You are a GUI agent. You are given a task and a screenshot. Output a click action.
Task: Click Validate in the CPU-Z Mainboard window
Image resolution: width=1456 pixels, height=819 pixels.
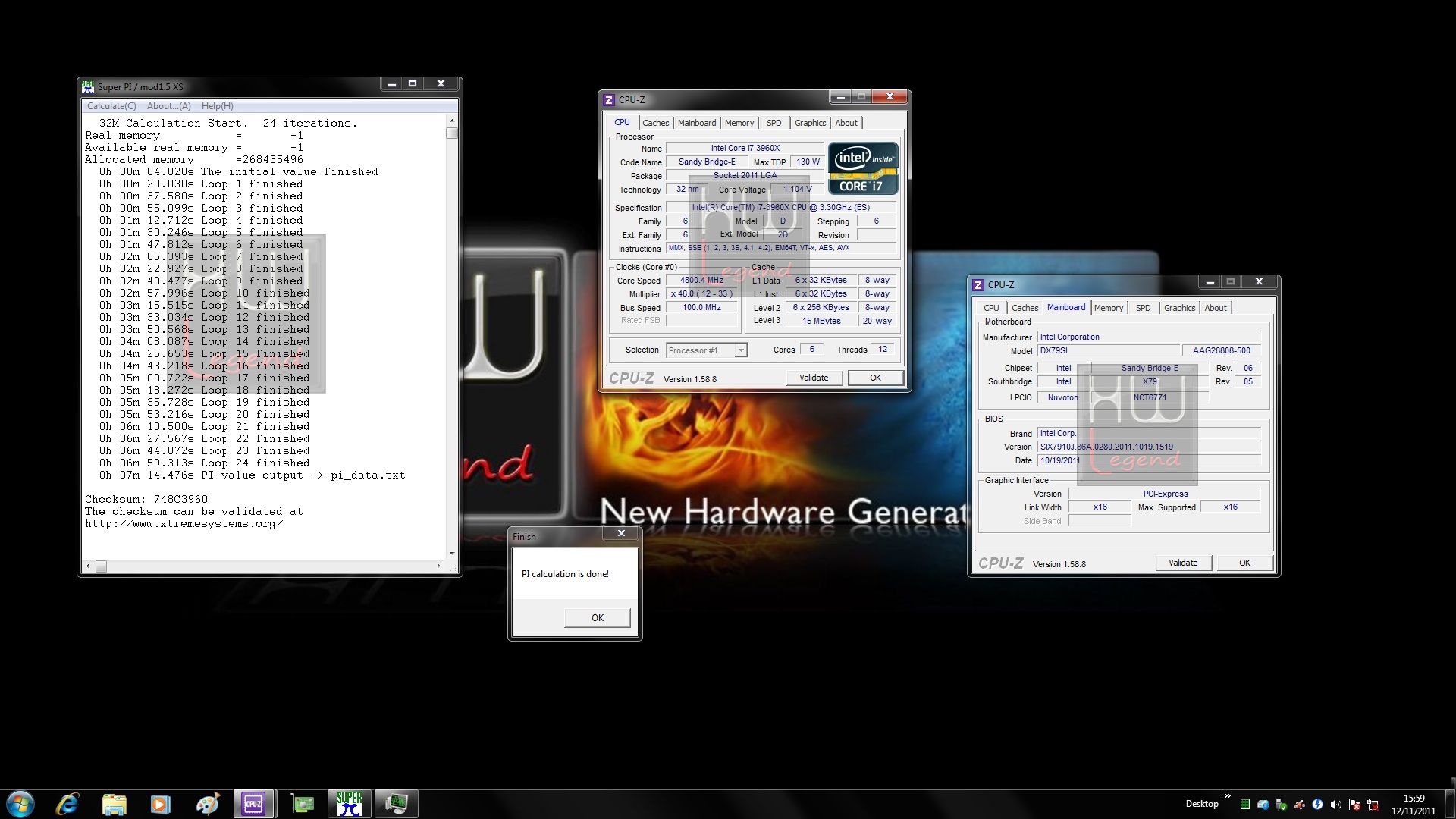click(1183, 563)
